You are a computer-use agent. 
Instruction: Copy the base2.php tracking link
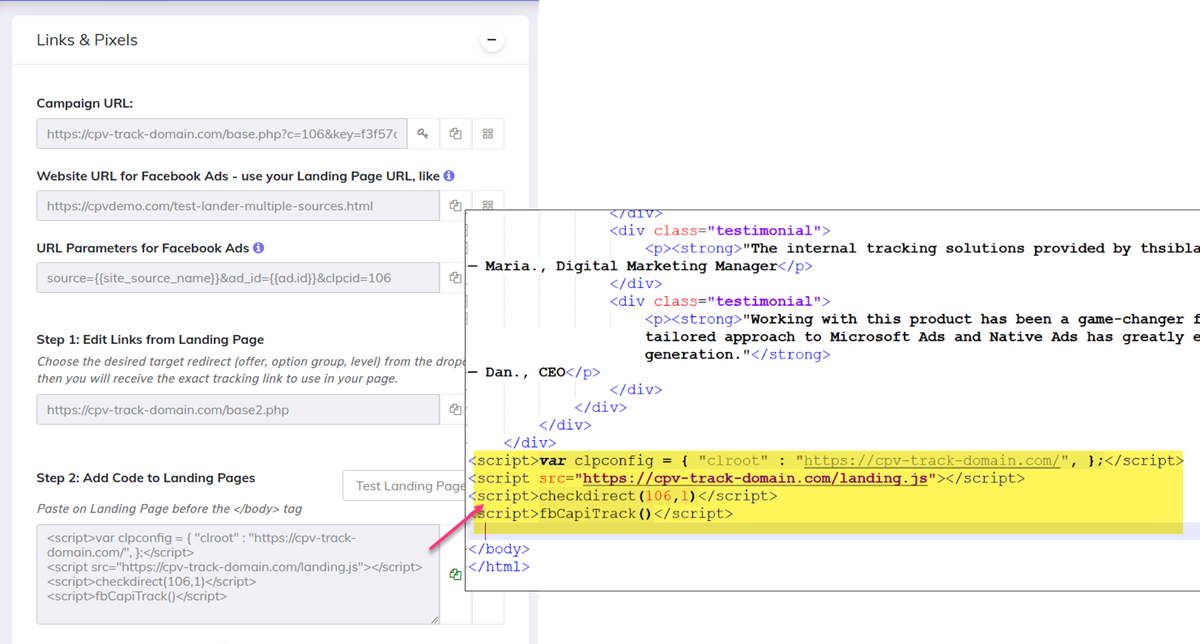point(455,409)
